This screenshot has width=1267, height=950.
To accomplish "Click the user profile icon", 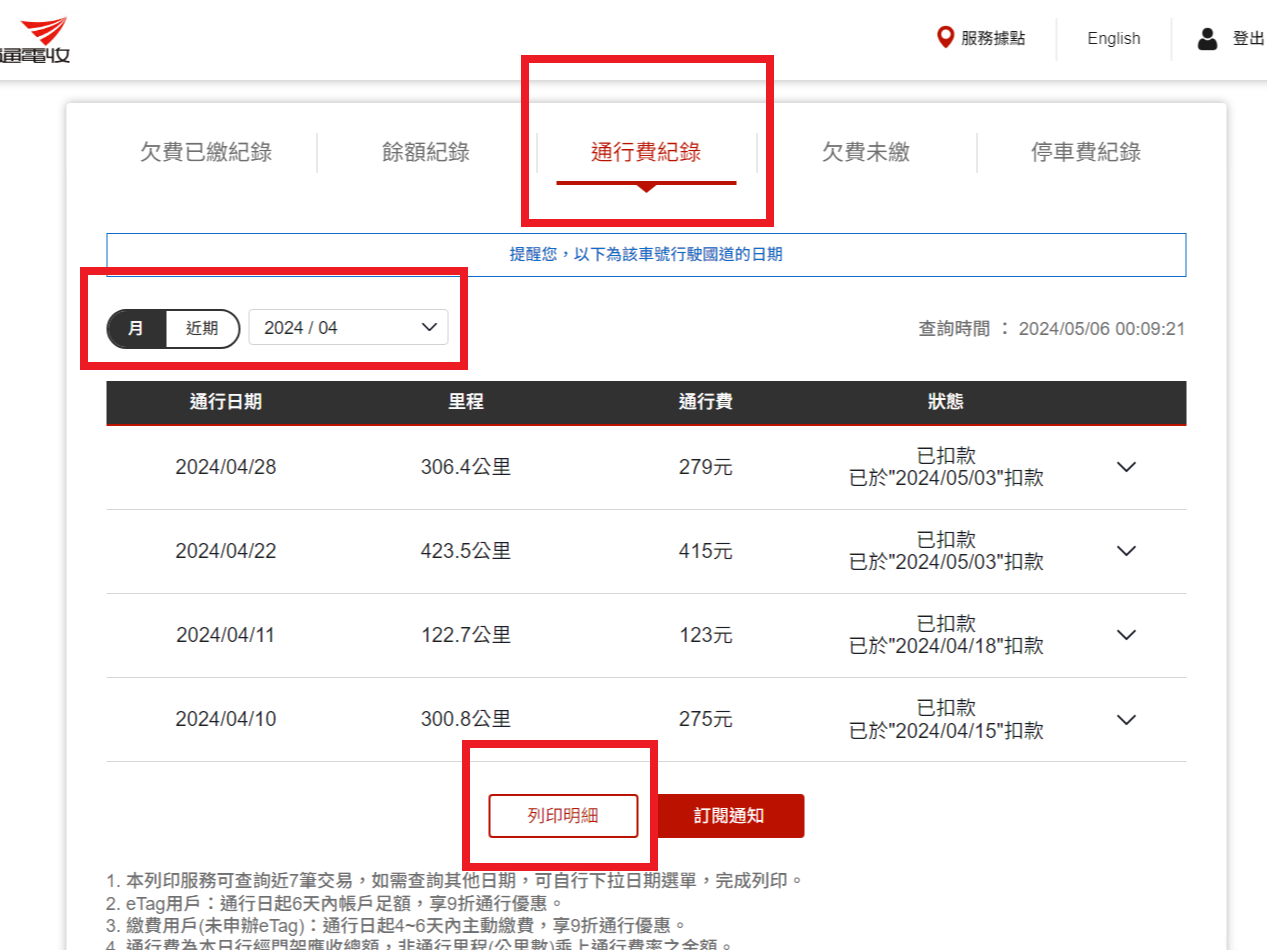I will click(x=1207, y=39).
